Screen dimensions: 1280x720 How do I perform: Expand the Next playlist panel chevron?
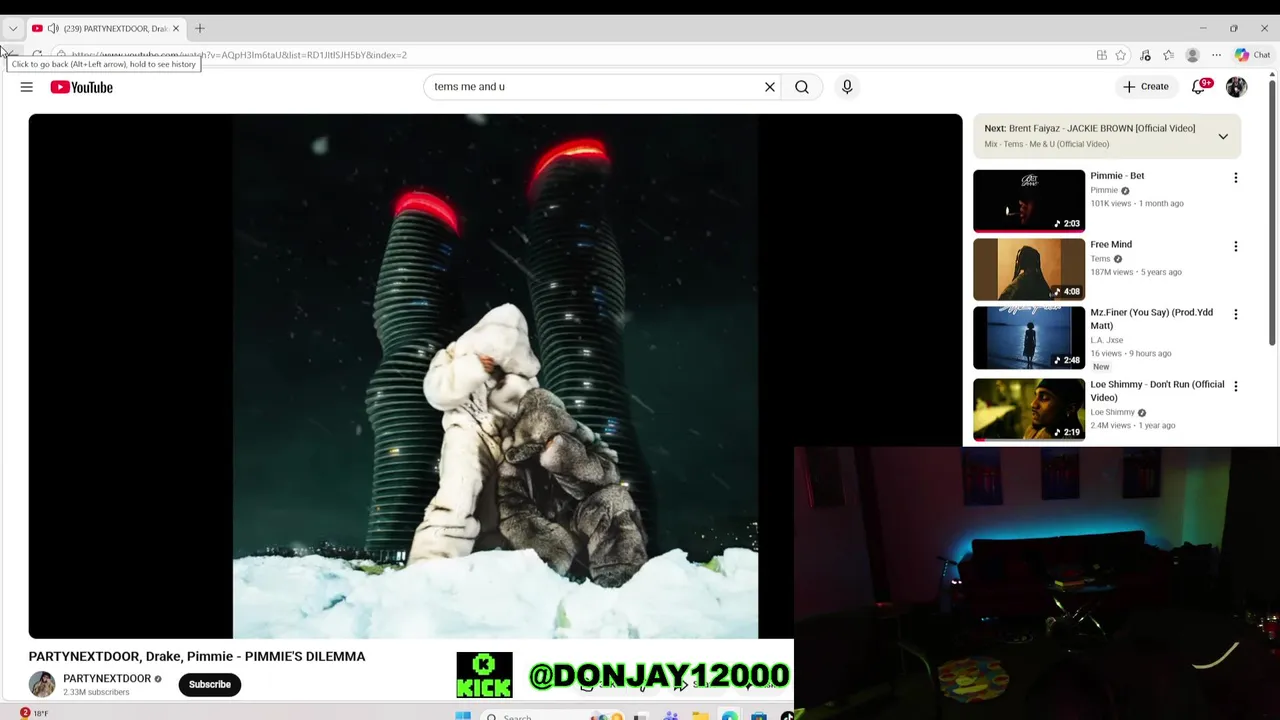pos(1223,136)
